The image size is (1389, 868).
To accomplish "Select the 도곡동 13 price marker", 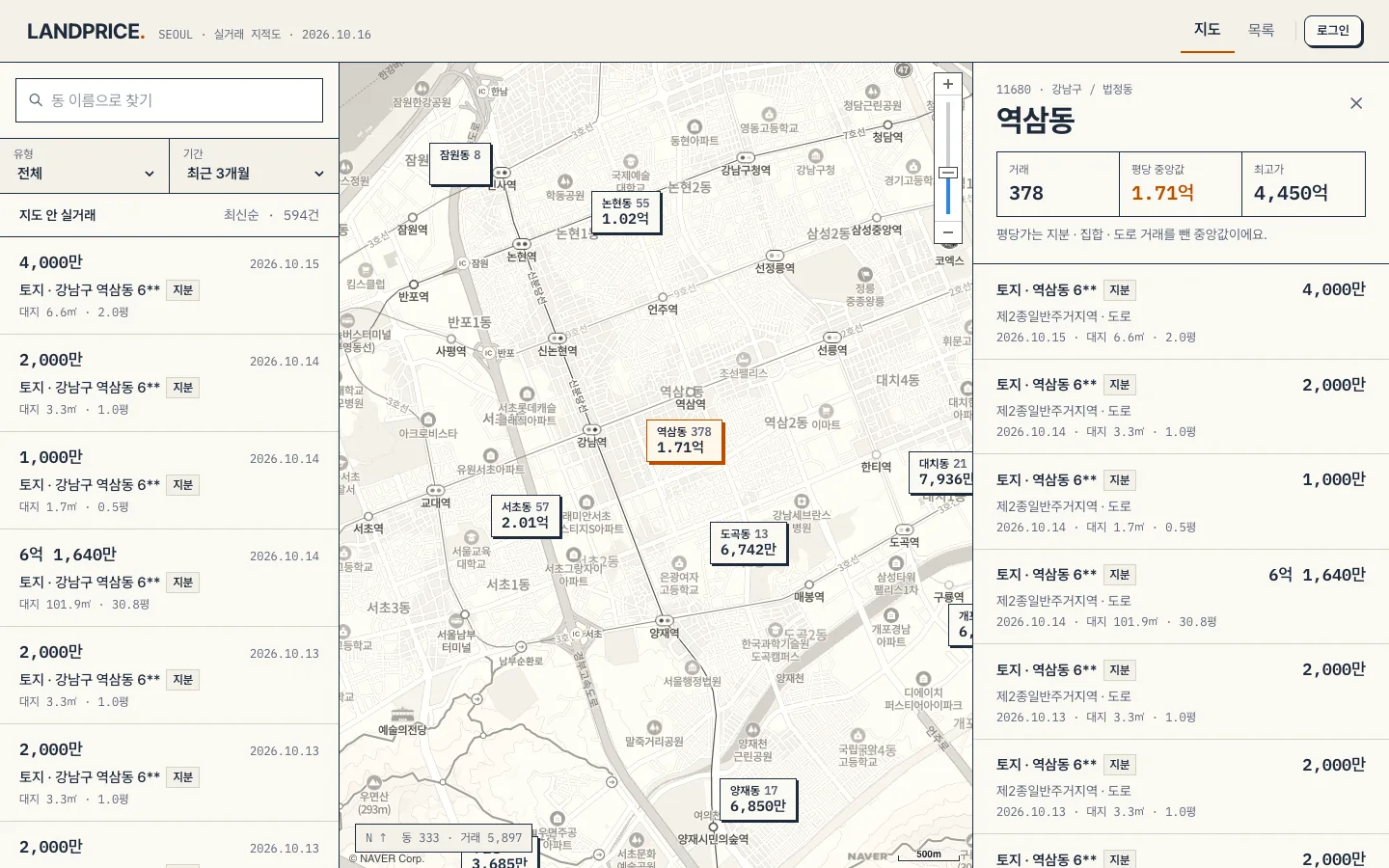I will pos(749,542).
